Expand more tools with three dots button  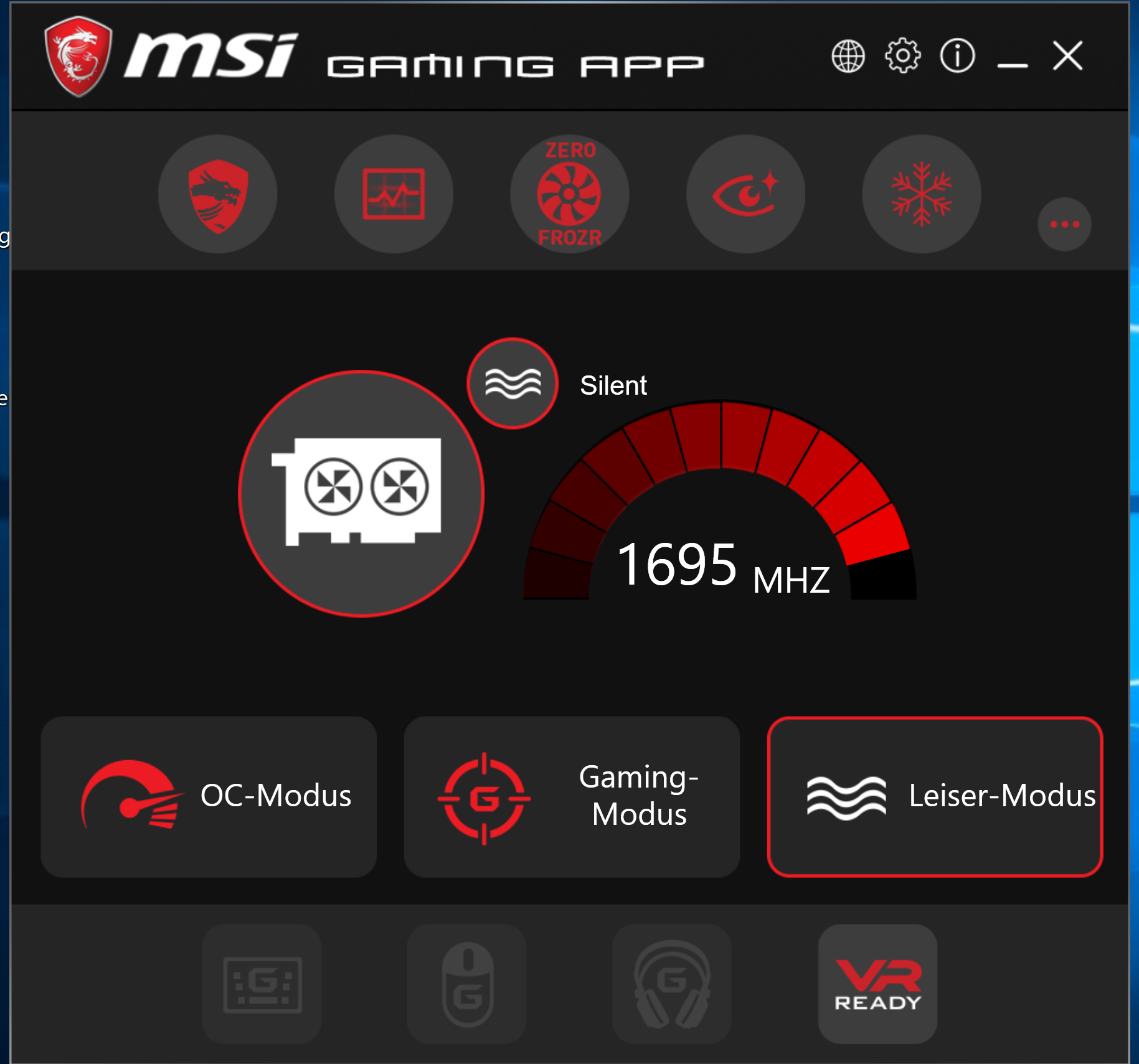(x=1064, y=224)
